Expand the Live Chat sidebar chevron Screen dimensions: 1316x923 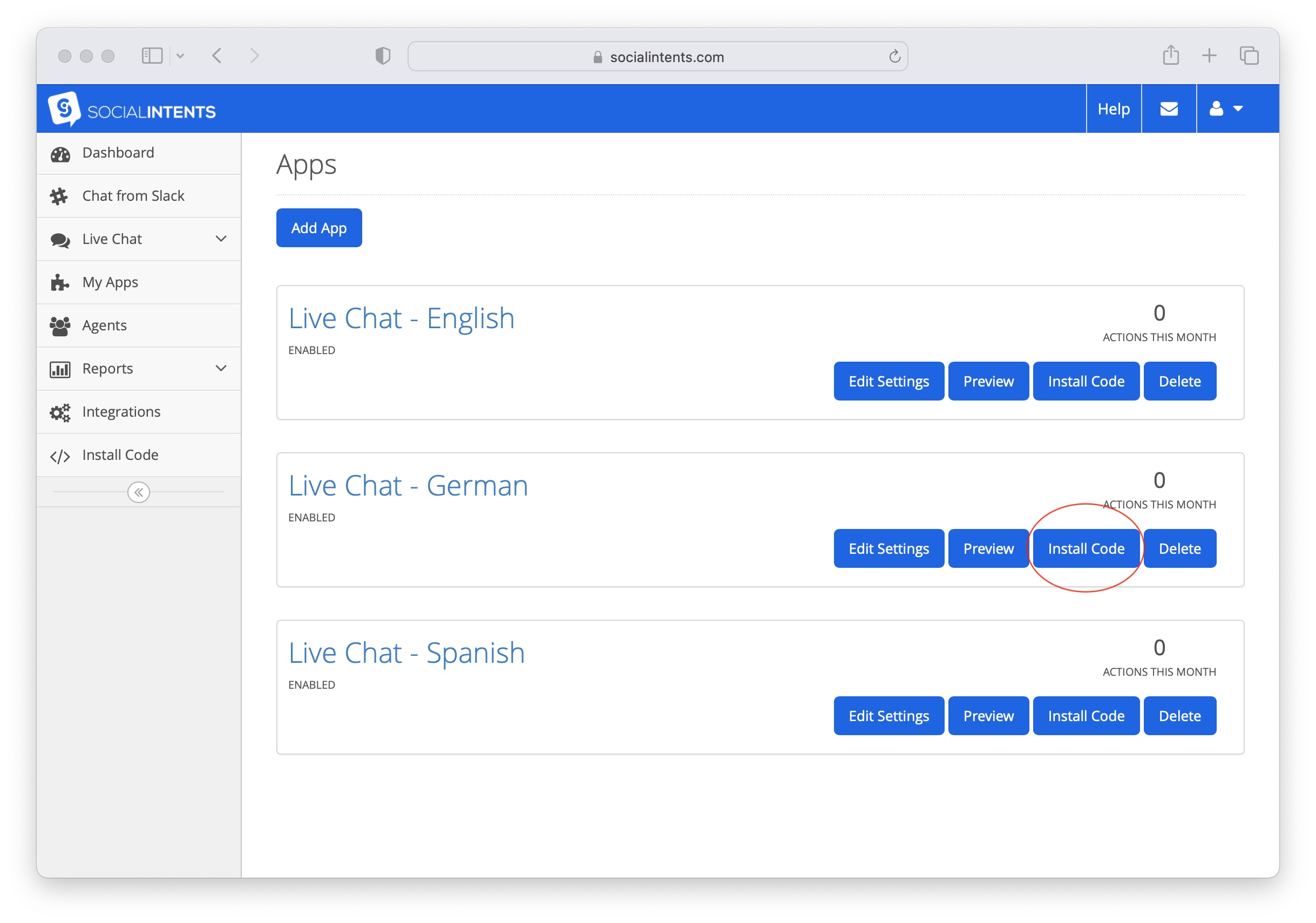pyautogui.click(x=221, y=239)
